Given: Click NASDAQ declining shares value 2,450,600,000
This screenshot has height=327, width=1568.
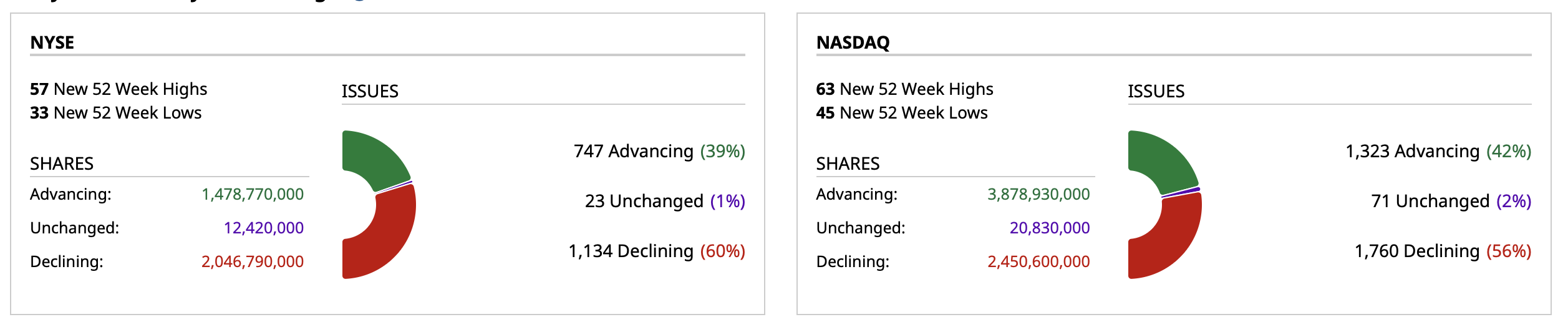Looking at the screenshot, I should 1038,261.
